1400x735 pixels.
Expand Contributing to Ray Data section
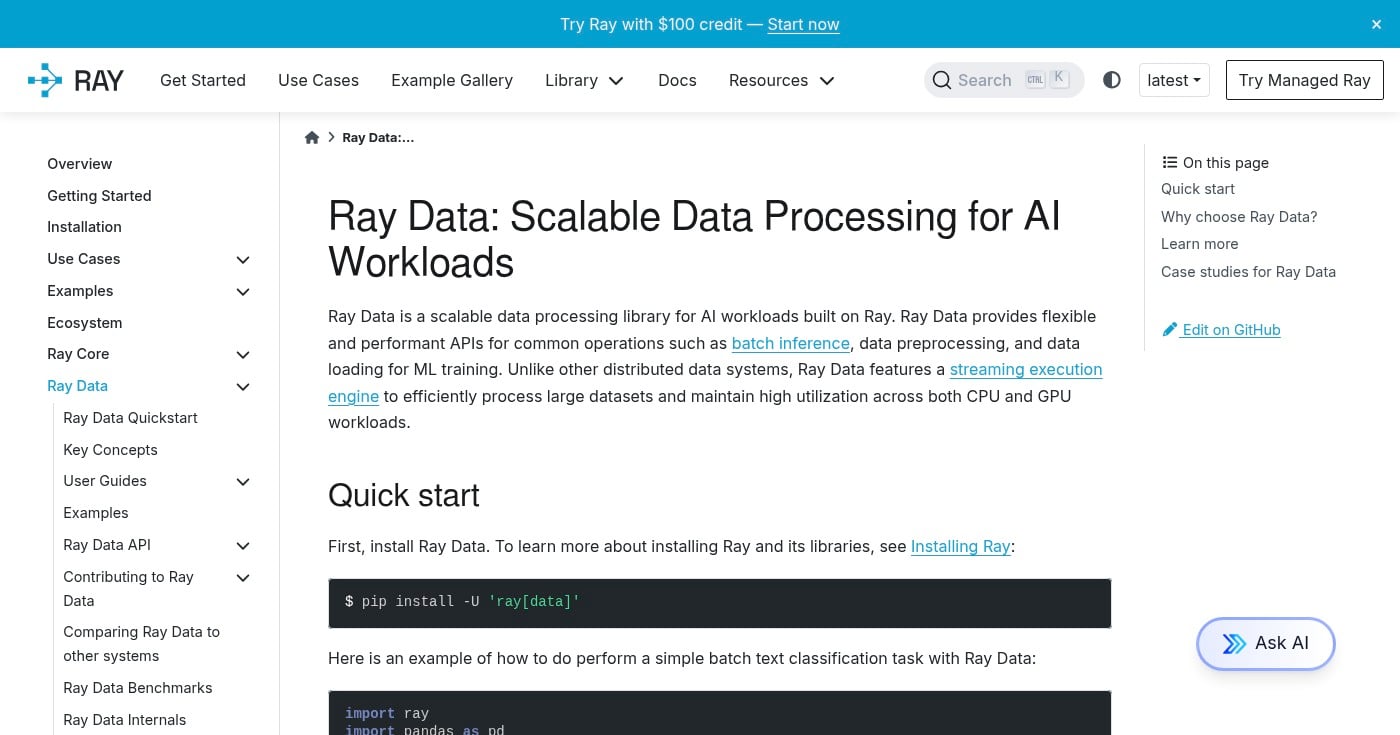pos(242,578)
